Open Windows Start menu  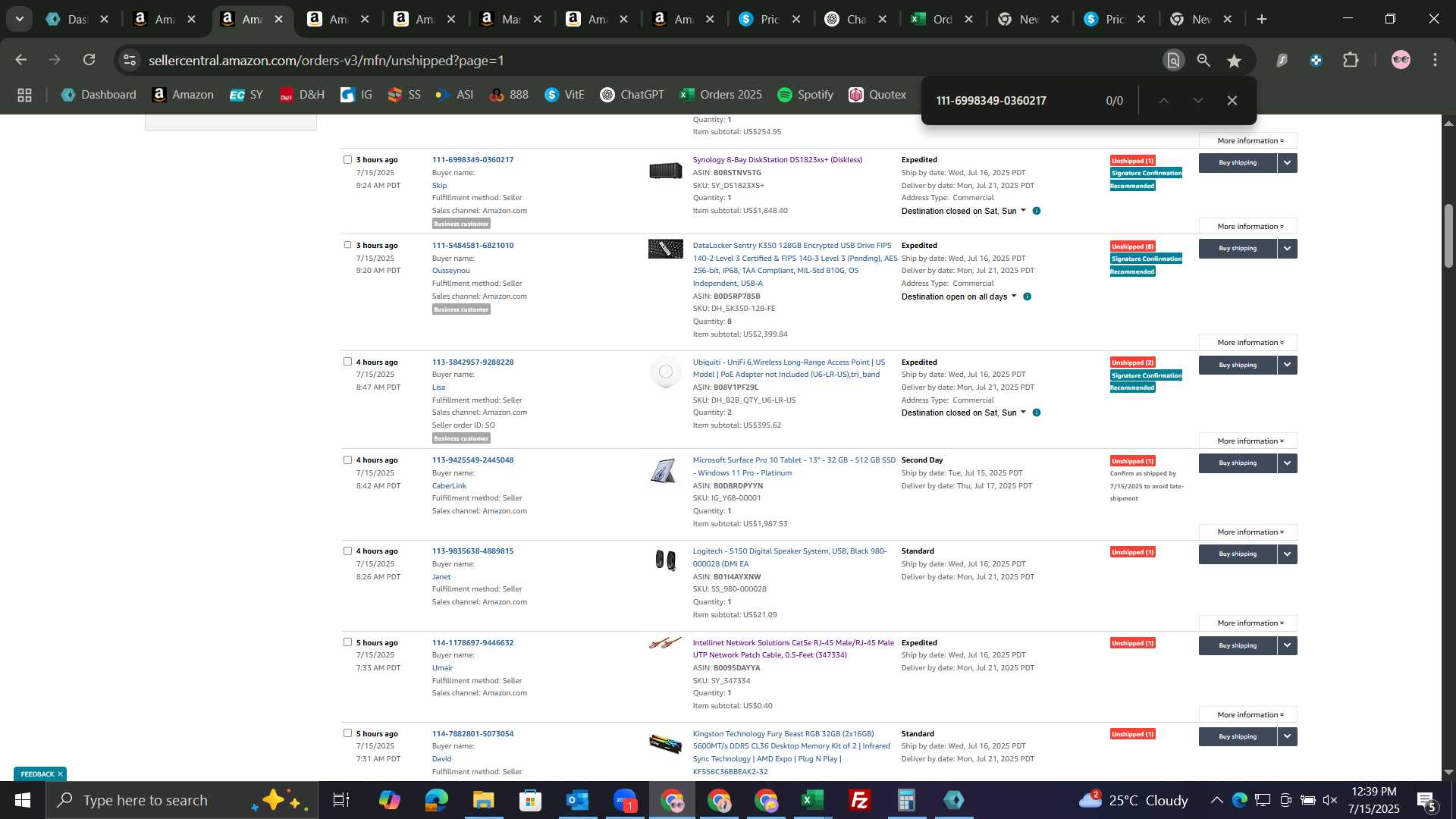(x=22, y=800)
